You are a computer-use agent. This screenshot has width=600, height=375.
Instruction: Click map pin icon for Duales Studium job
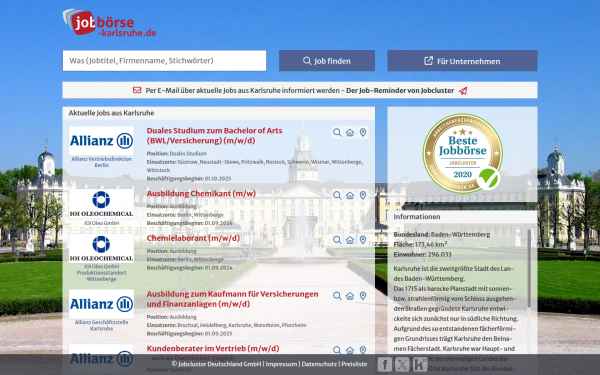tap(363, 132)
